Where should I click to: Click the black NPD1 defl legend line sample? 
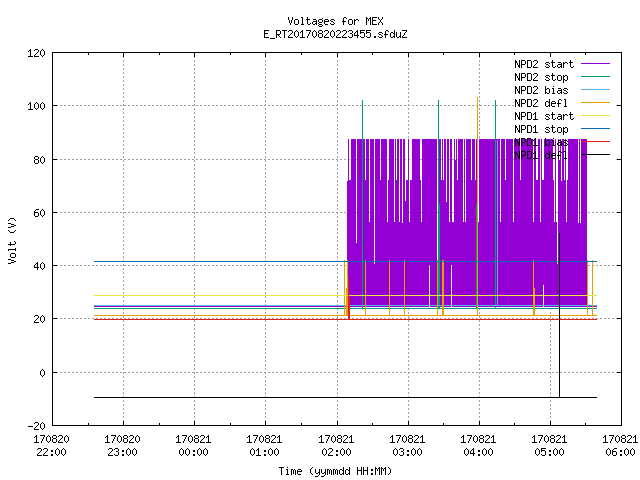click(596, 155)
